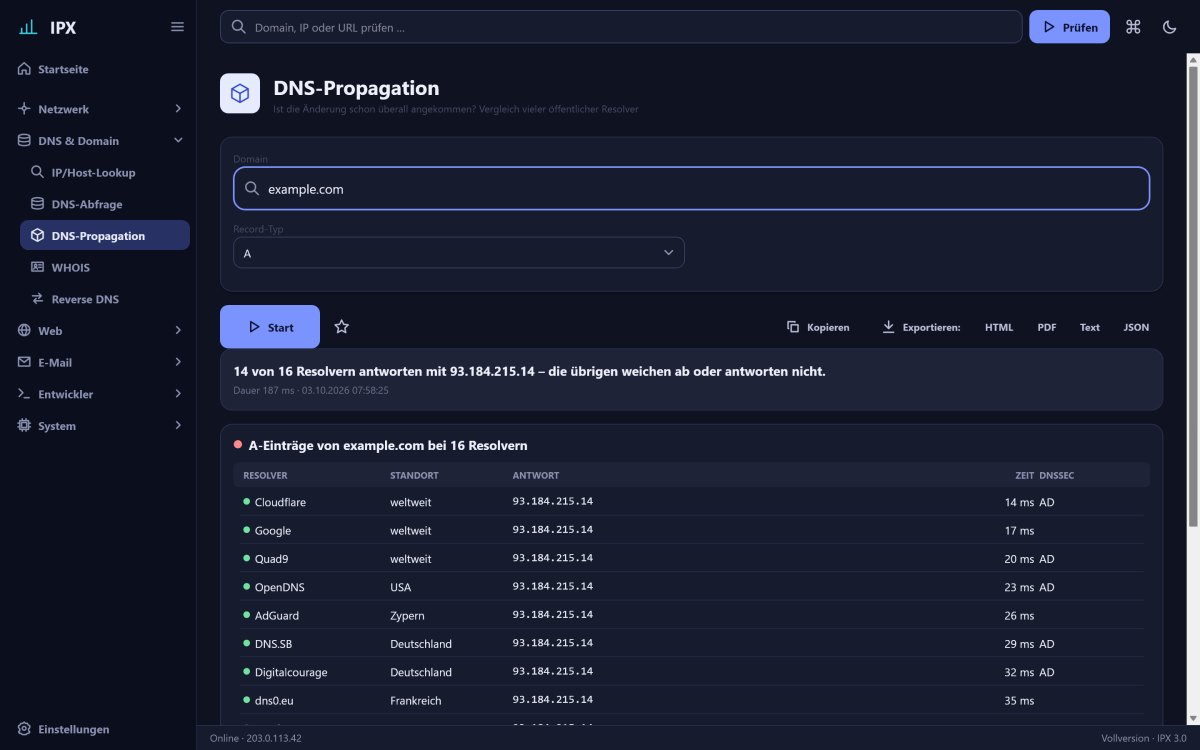Viewport: 1200px width, 750px height.
Task: Click the DNS-Propagation cube header icon
Action: 240,93
